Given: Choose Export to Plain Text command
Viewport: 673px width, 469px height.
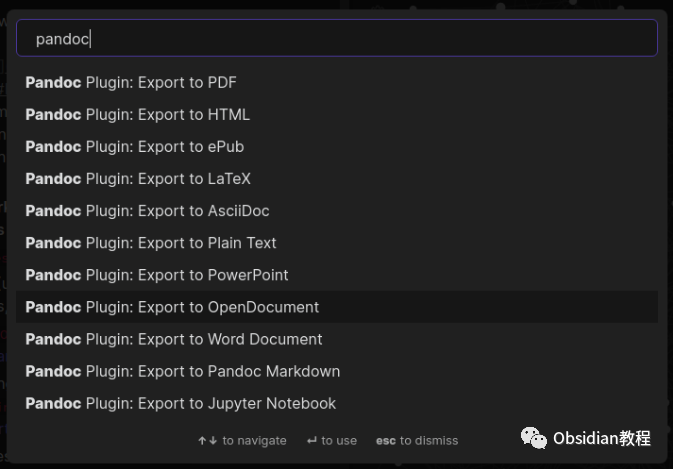Looking at the screenshot, I should [x=336, y=243].
